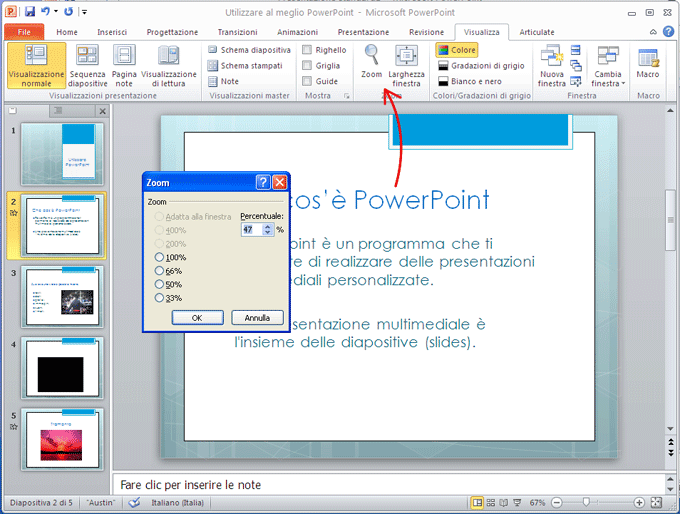Open the Revisione ribbon tab
Viewport: 680px width, 514px height.
pos(426,32)
